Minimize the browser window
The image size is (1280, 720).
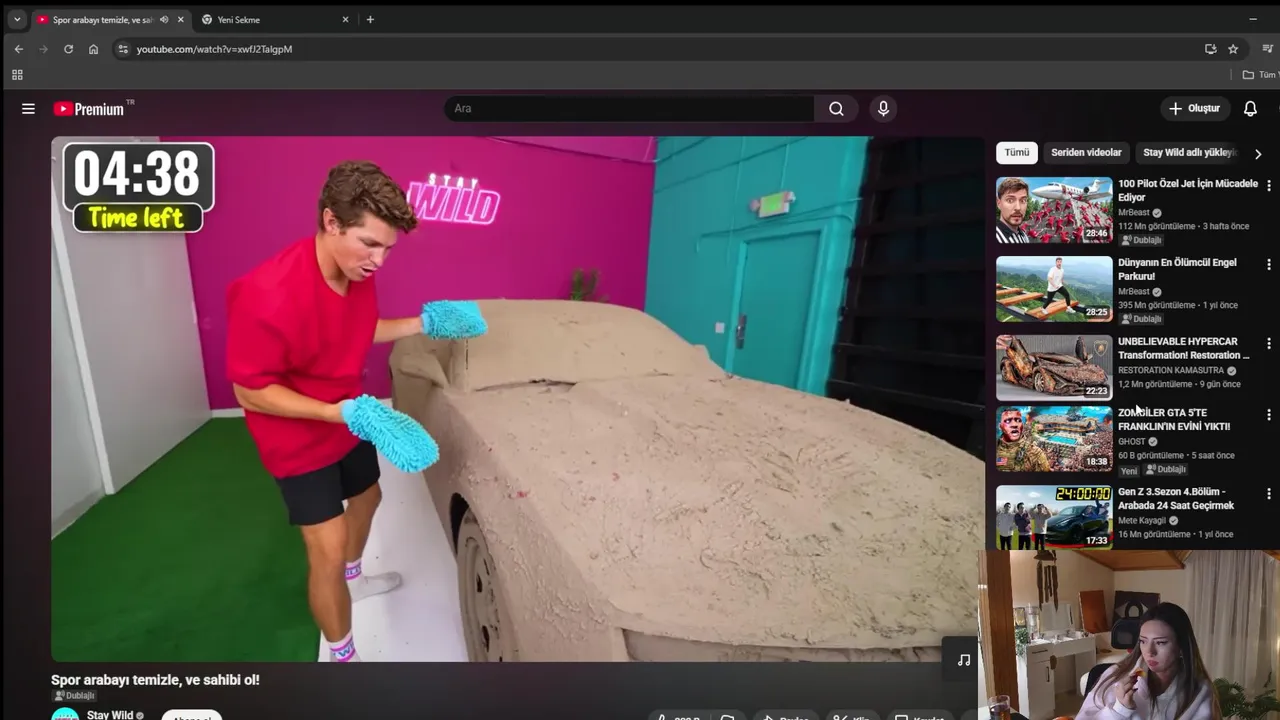click(1253, 19)
